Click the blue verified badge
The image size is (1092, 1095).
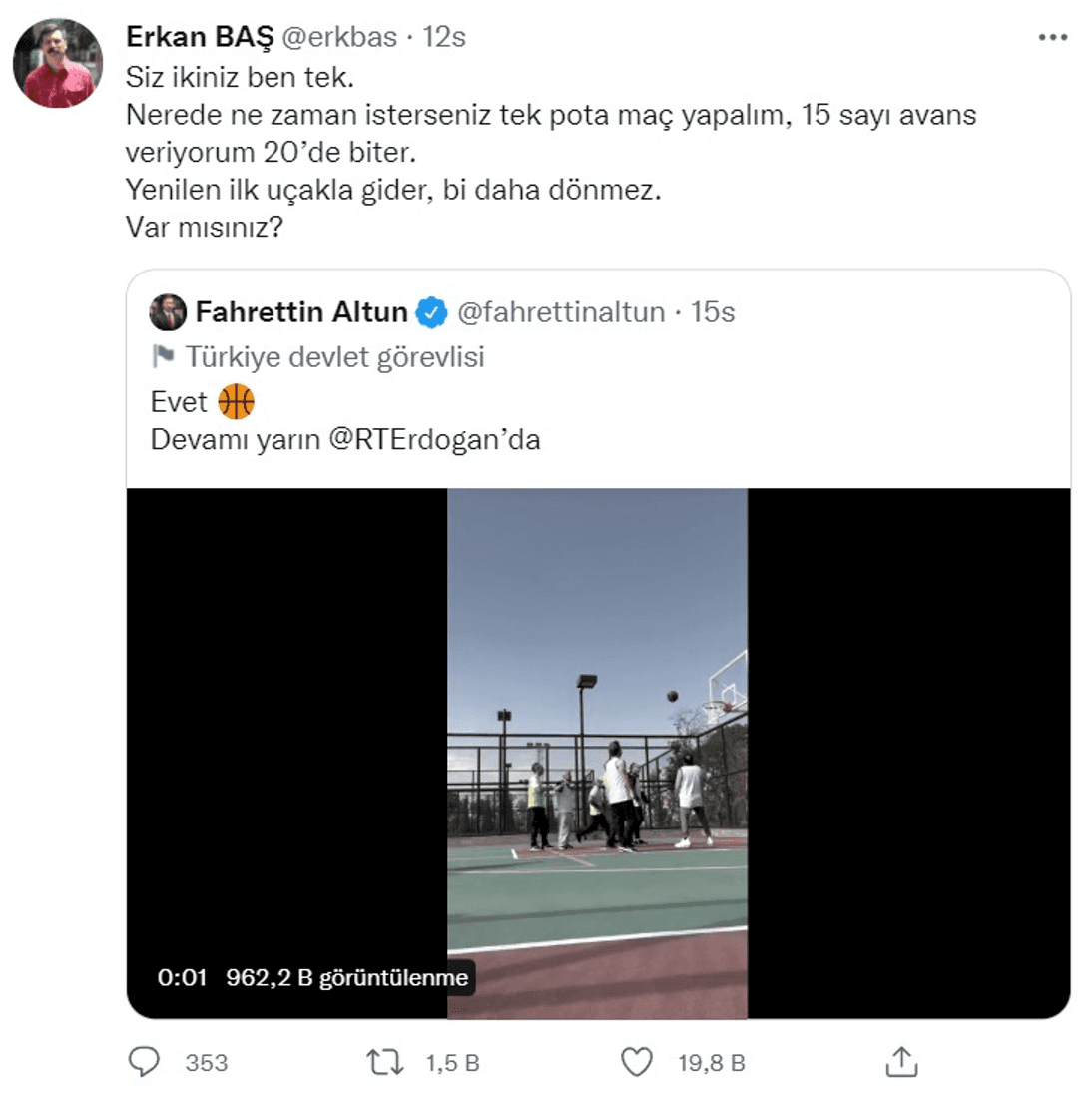[431, 312]
